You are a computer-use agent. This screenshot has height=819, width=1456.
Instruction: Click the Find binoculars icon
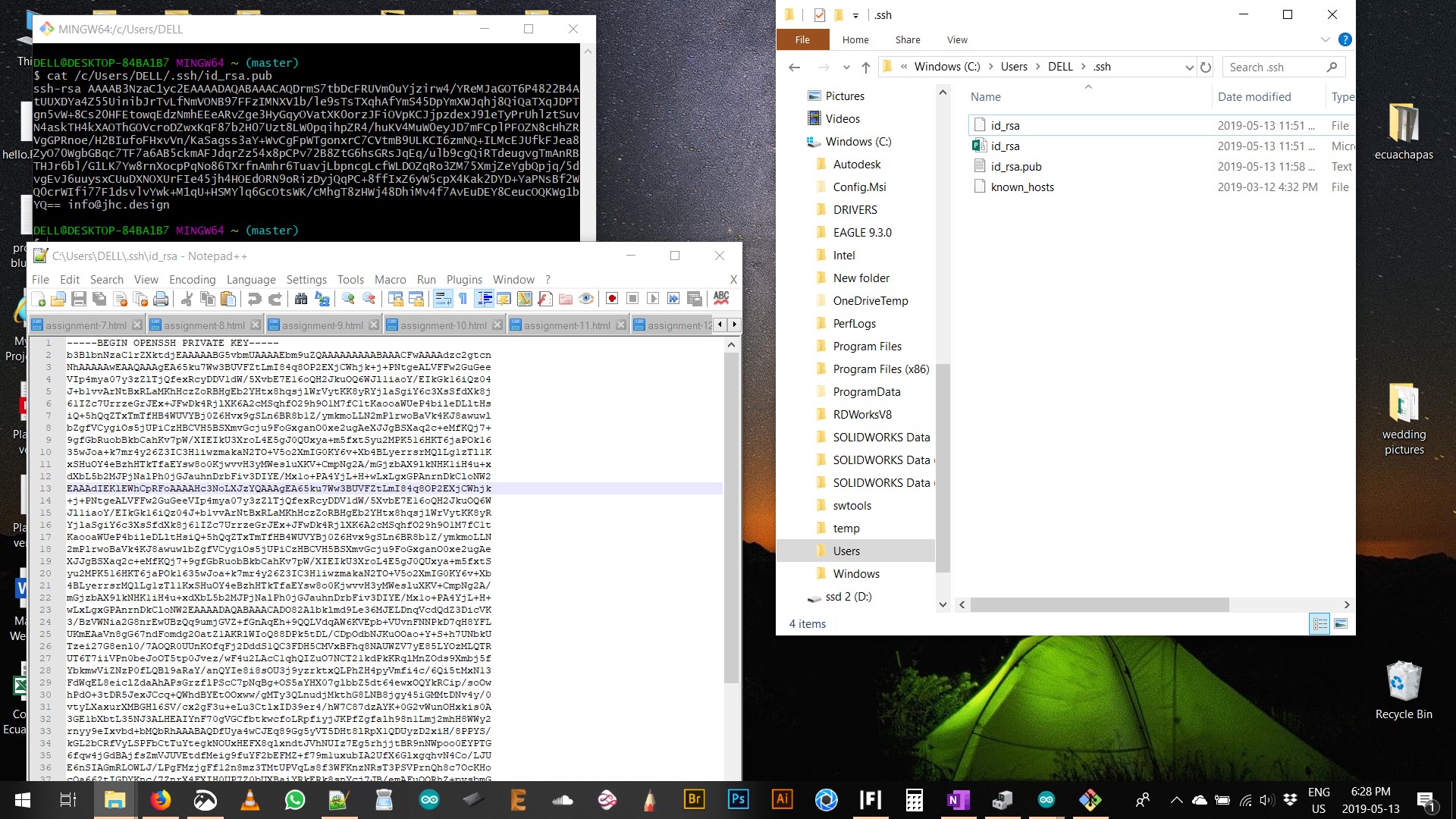(x=301, y=299)
